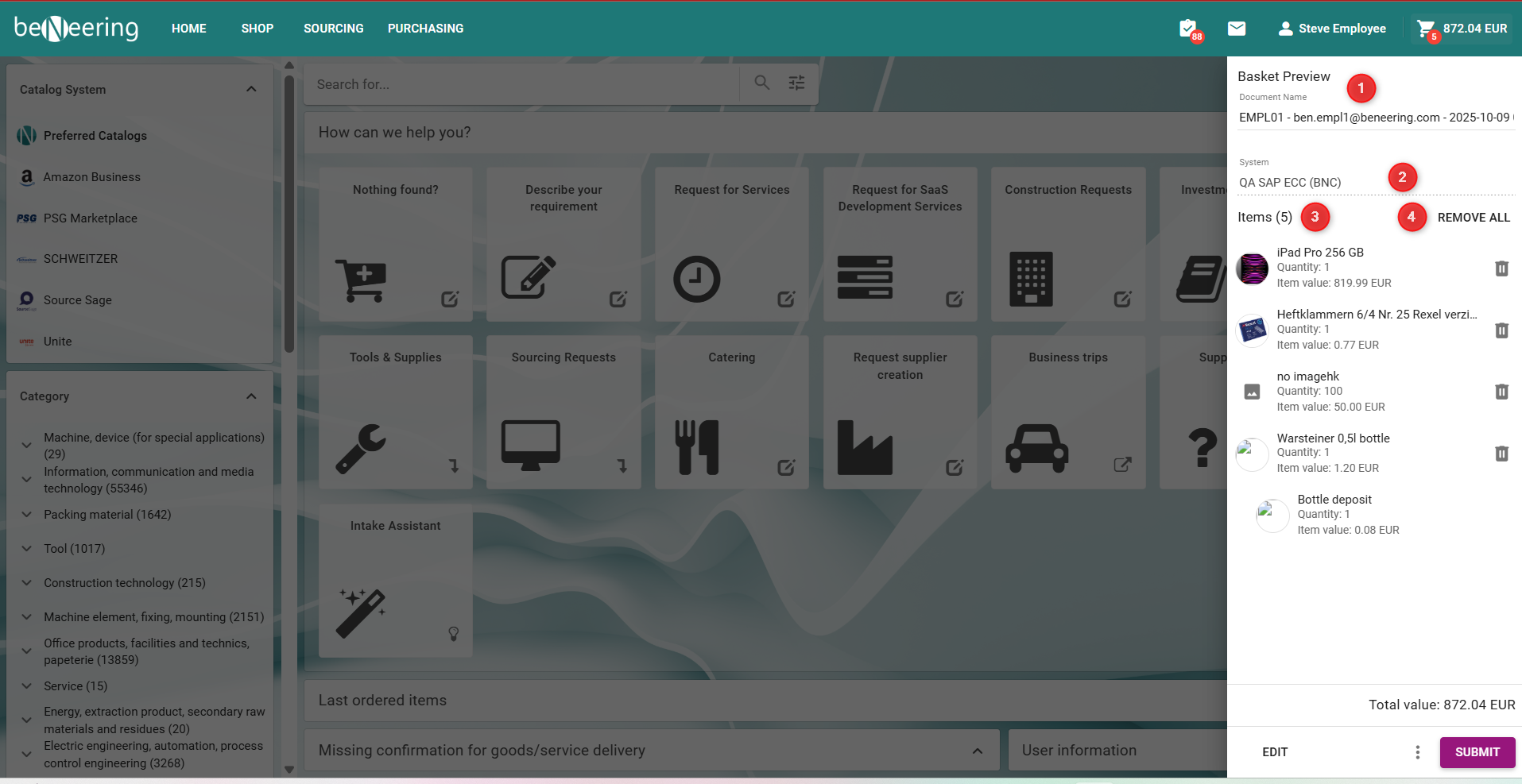This screenshot has width=1522, height=784.
Task: Expand the Packing material category
Action: 27,515
